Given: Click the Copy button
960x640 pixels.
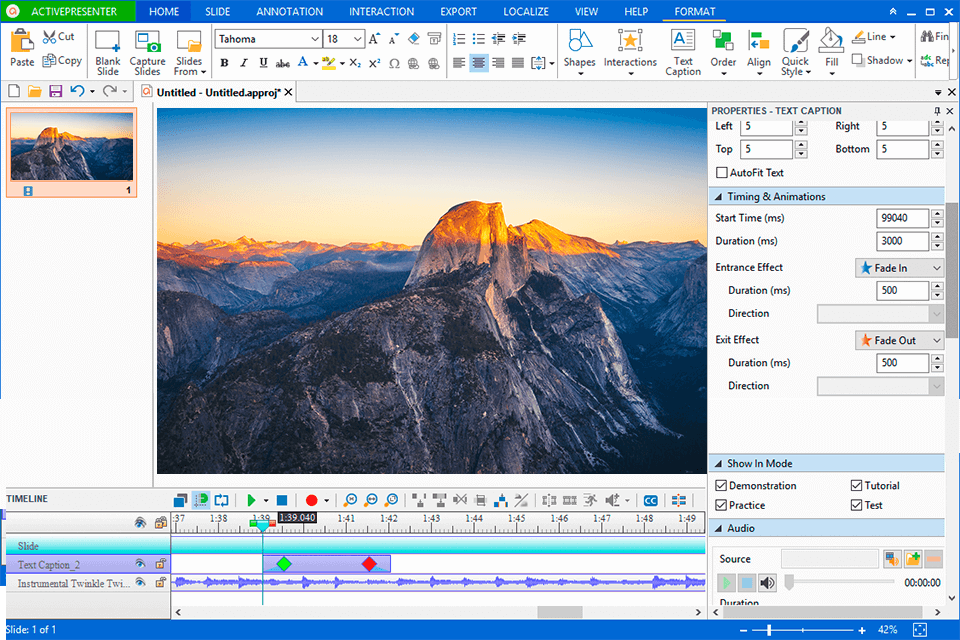Looking at the screenshot, I should 62,61.
